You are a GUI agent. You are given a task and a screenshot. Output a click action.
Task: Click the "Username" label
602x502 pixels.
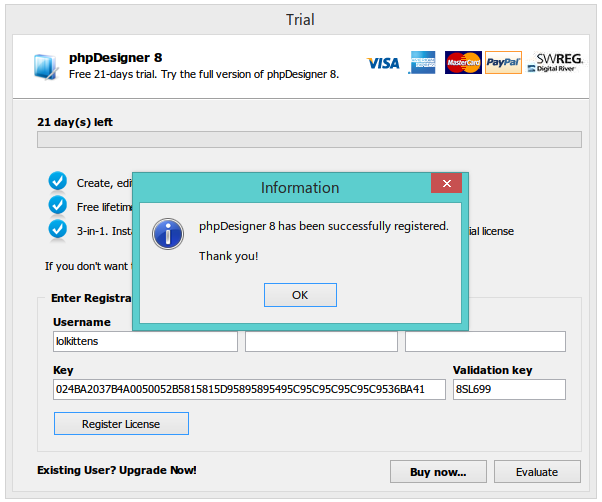click(82, 322)
